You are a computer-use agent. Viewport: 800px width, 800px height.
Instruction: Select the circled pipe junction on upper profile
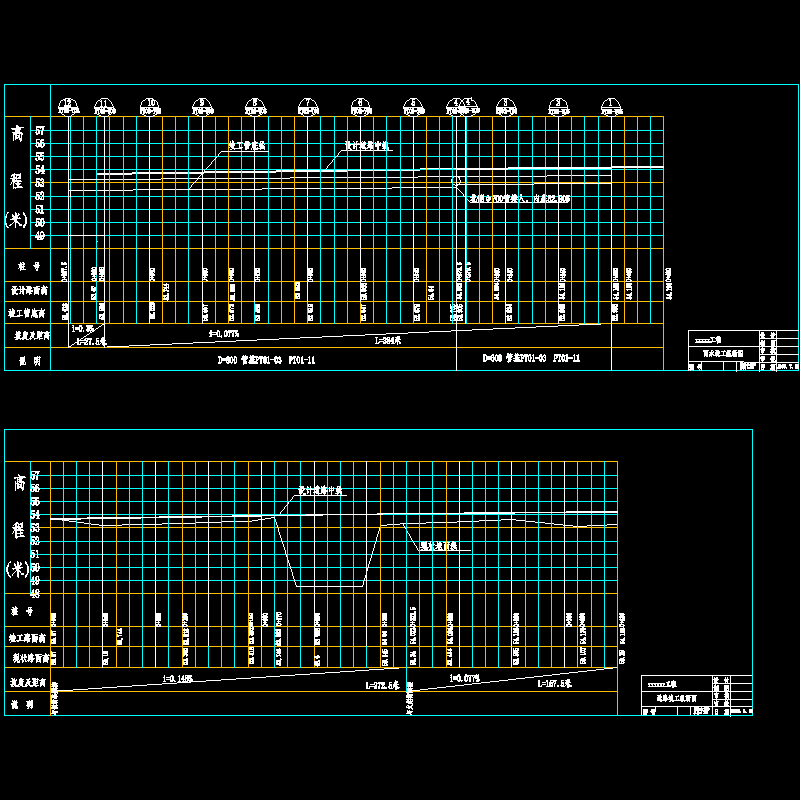pos(457,182)
